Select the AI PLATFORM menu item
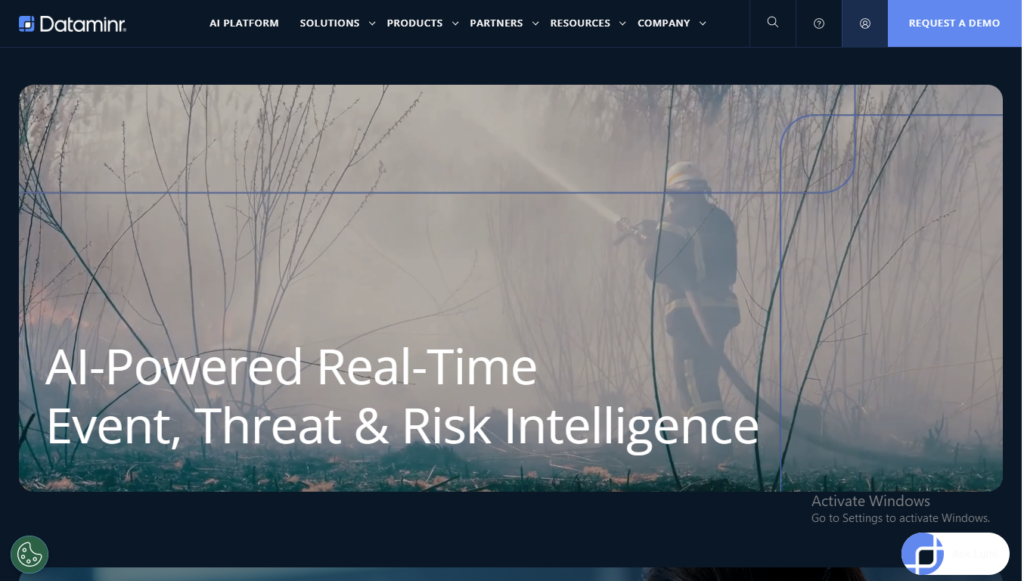Viewport: 1024px width, 581px height. coord(243,22)
